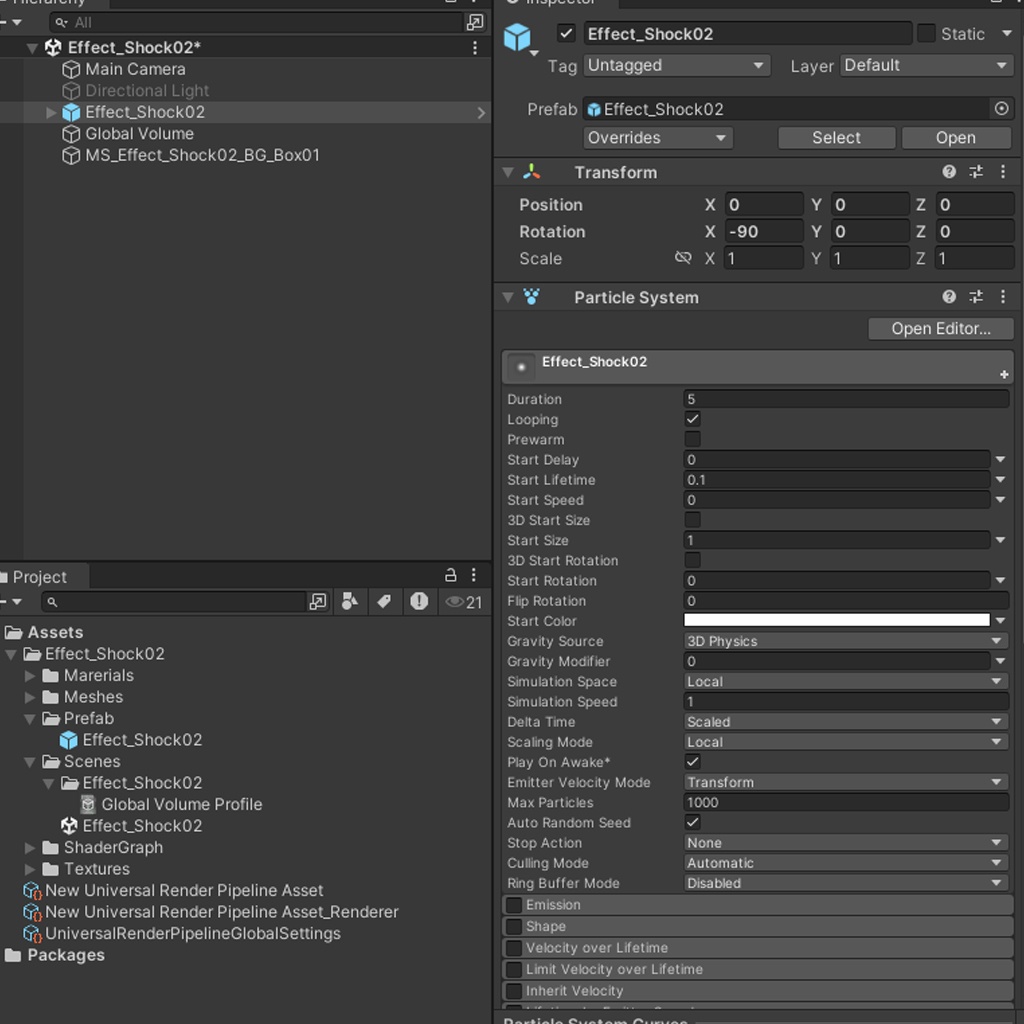
Task: Click the Open Editor... button
Action: pos(938,328)
